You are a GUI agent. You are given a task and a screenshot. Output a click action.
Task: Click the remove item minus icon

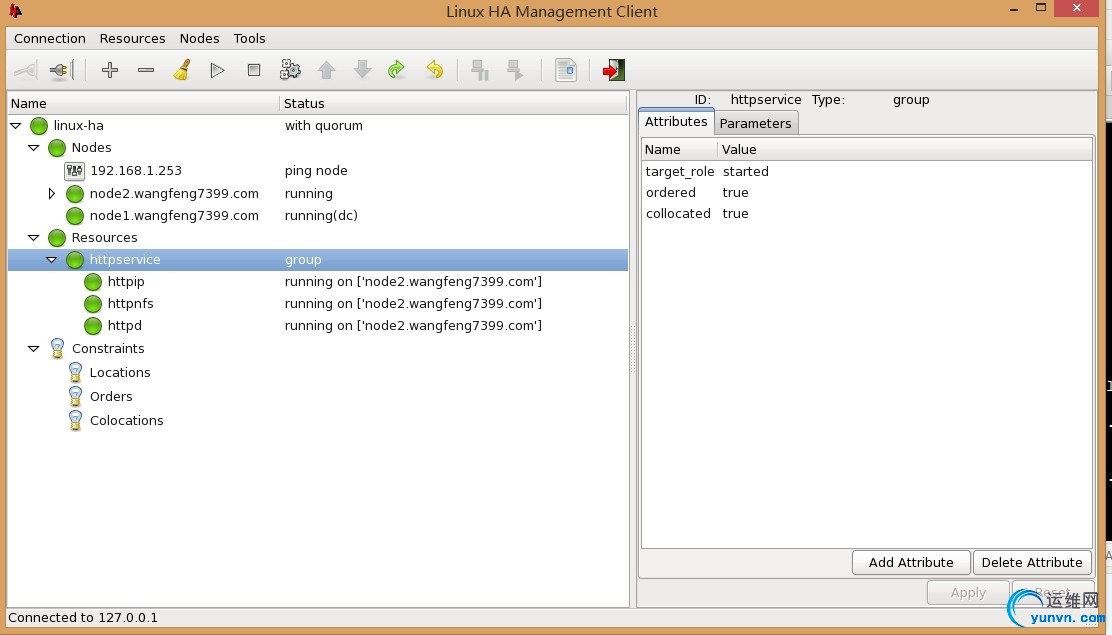point(146,70)
